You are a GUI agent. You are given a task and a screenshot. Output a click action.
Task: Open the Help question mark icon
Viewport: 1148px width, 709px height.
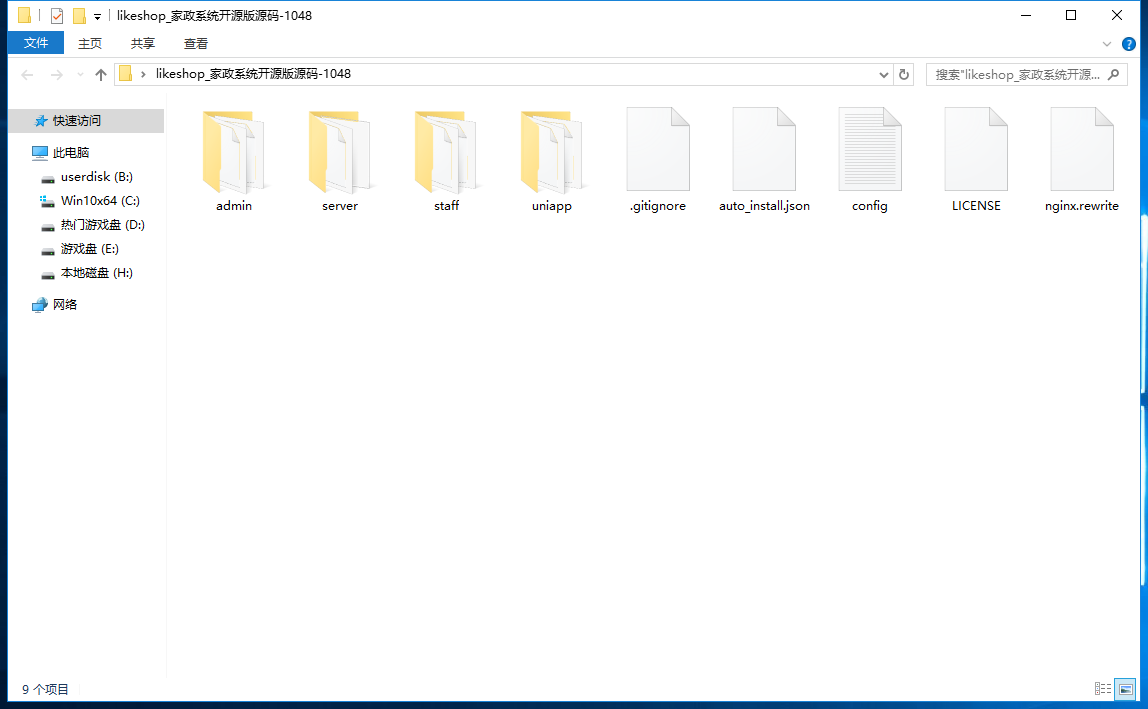point(1129,43)
